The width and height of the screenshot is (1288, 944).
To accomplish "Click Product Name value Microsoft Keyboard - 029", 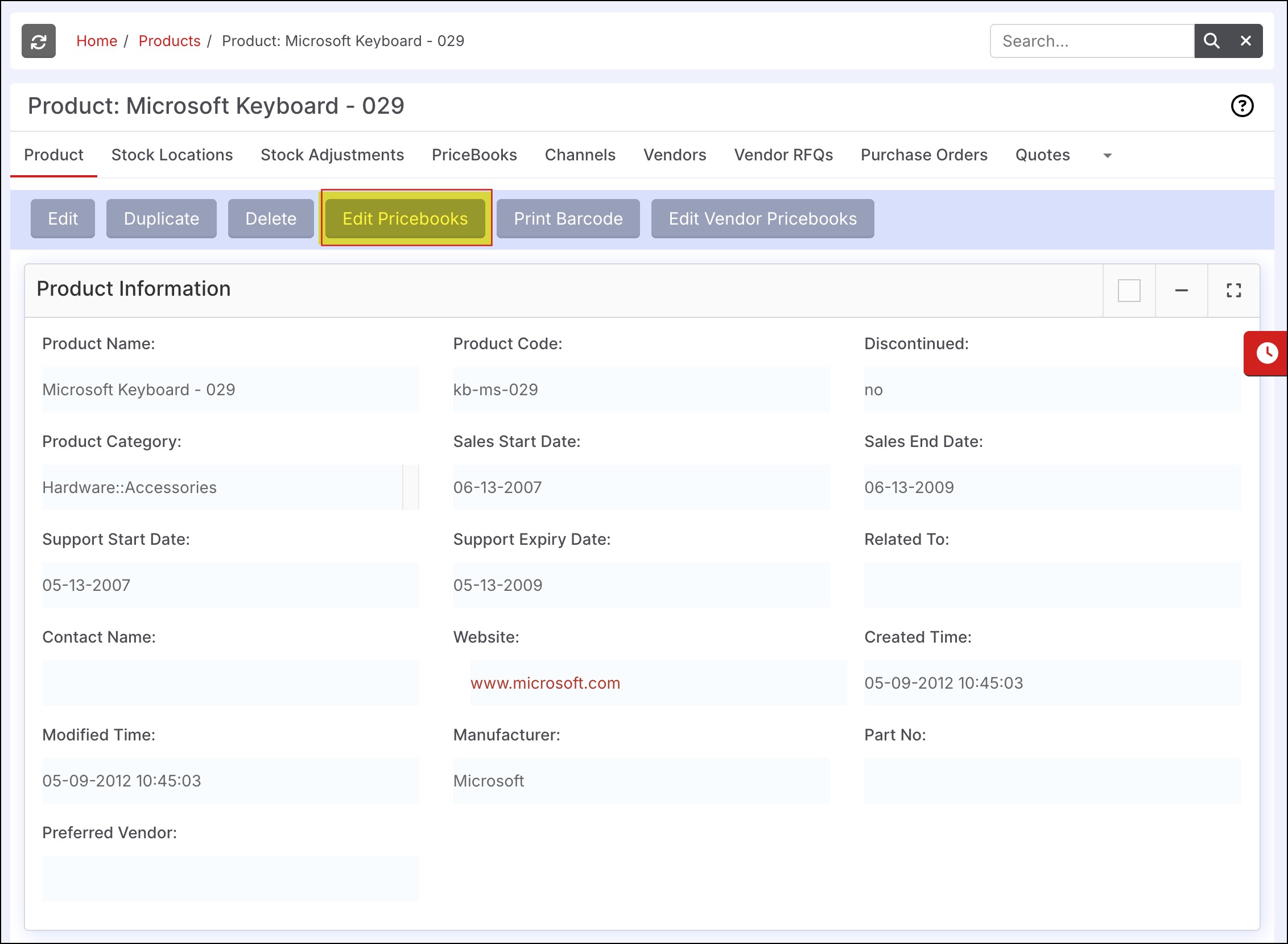I will 230,390.
